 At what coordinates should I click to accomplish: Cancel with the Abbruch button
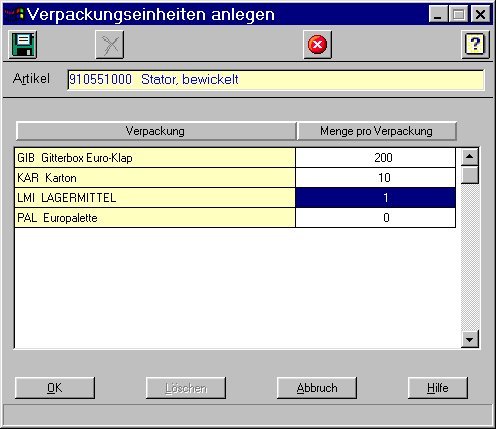(x=317, y=388)
